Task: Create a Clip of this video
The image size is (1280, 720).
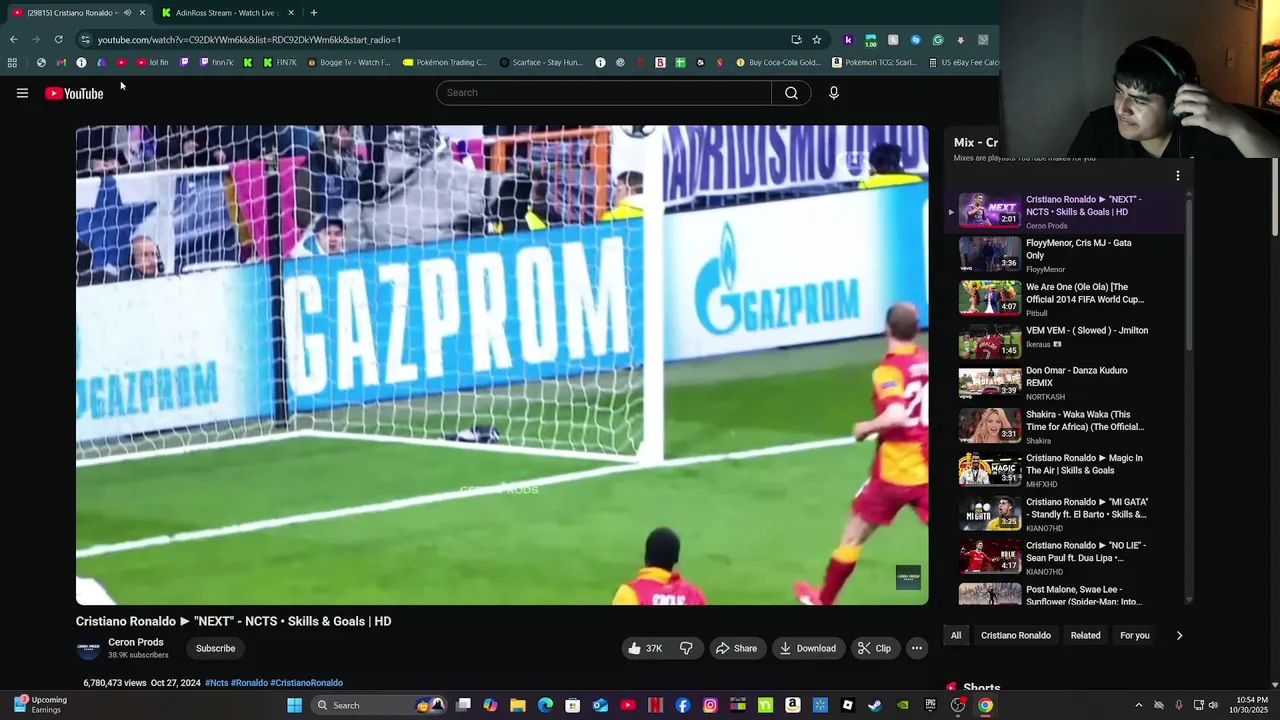Action: tap(875, 648)
